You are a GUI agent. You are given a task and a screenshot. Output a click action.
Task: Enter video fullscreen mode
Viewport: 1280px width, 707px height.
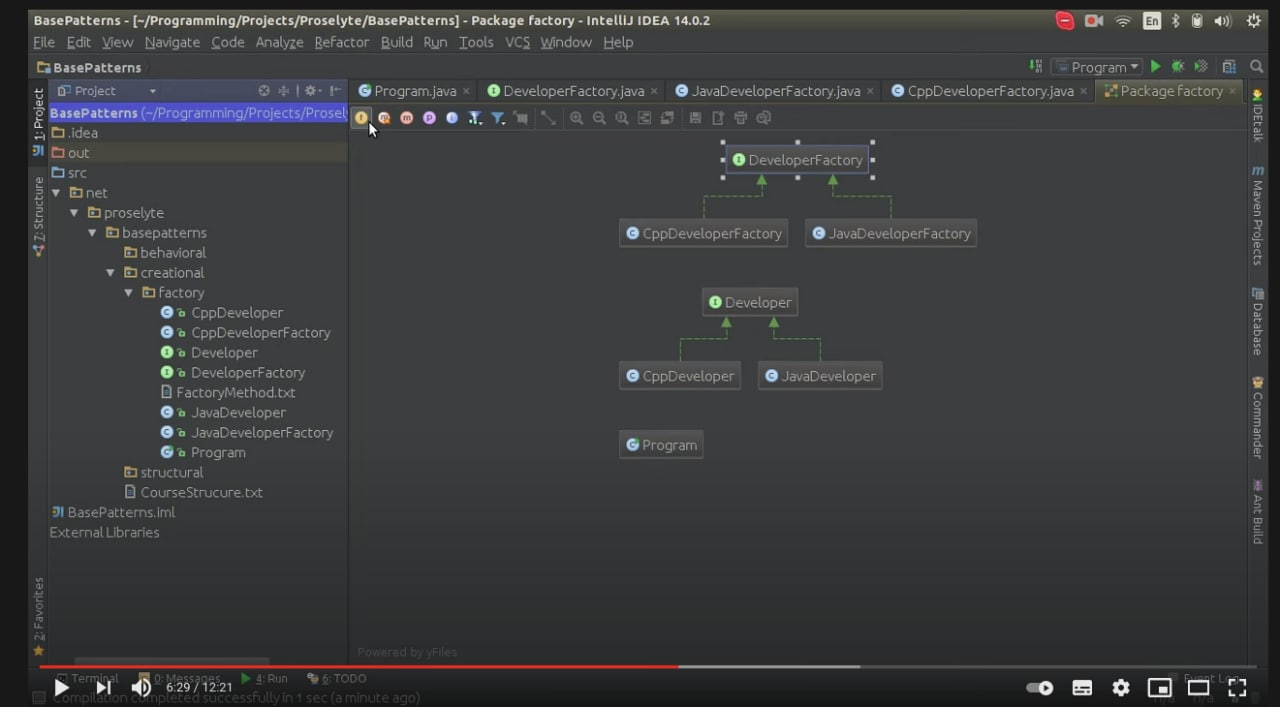click(1237, 688)
